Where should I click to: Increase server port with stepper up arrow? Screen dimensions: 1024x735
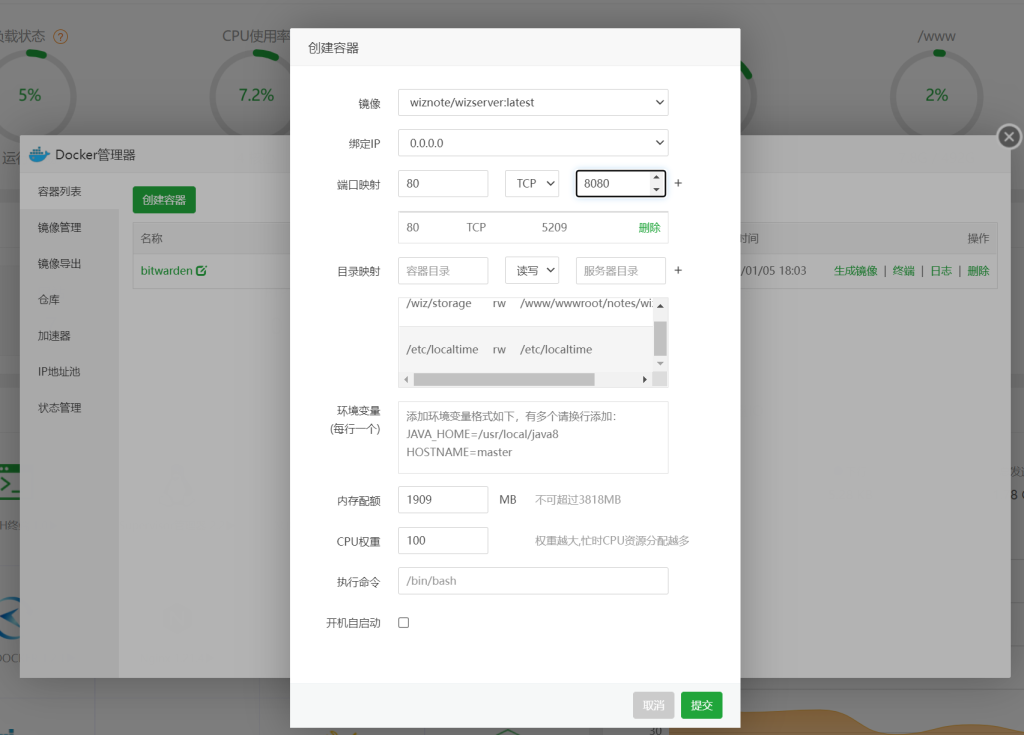click(x=656, y=178)
